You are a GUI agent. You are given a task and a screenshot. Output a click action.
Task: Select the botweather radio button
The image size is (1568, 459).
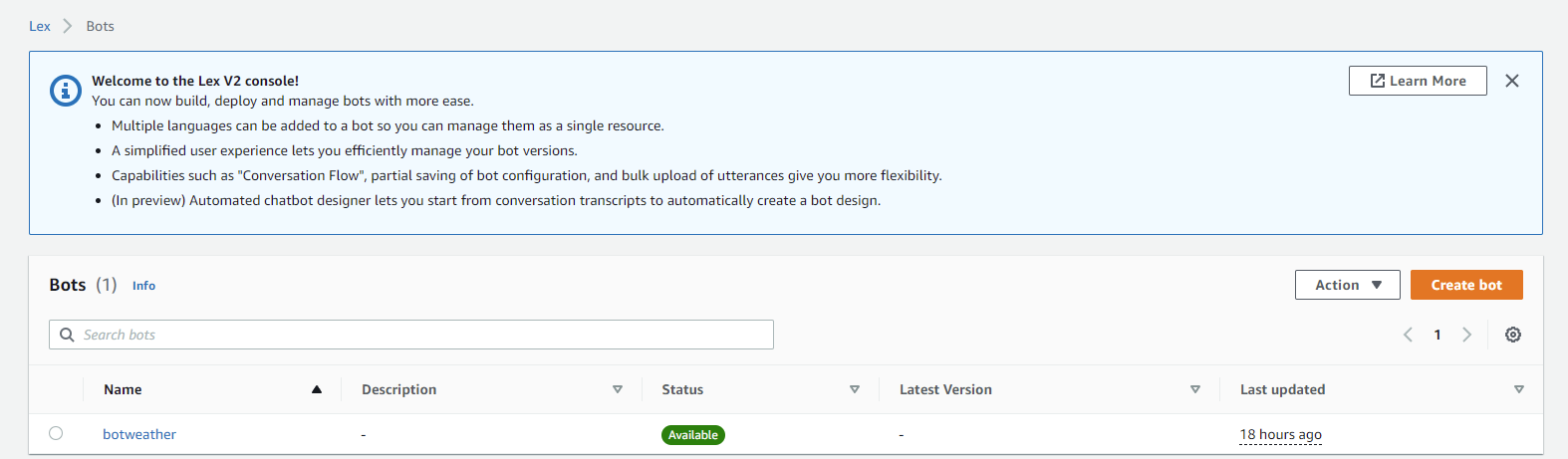(56, 433)
